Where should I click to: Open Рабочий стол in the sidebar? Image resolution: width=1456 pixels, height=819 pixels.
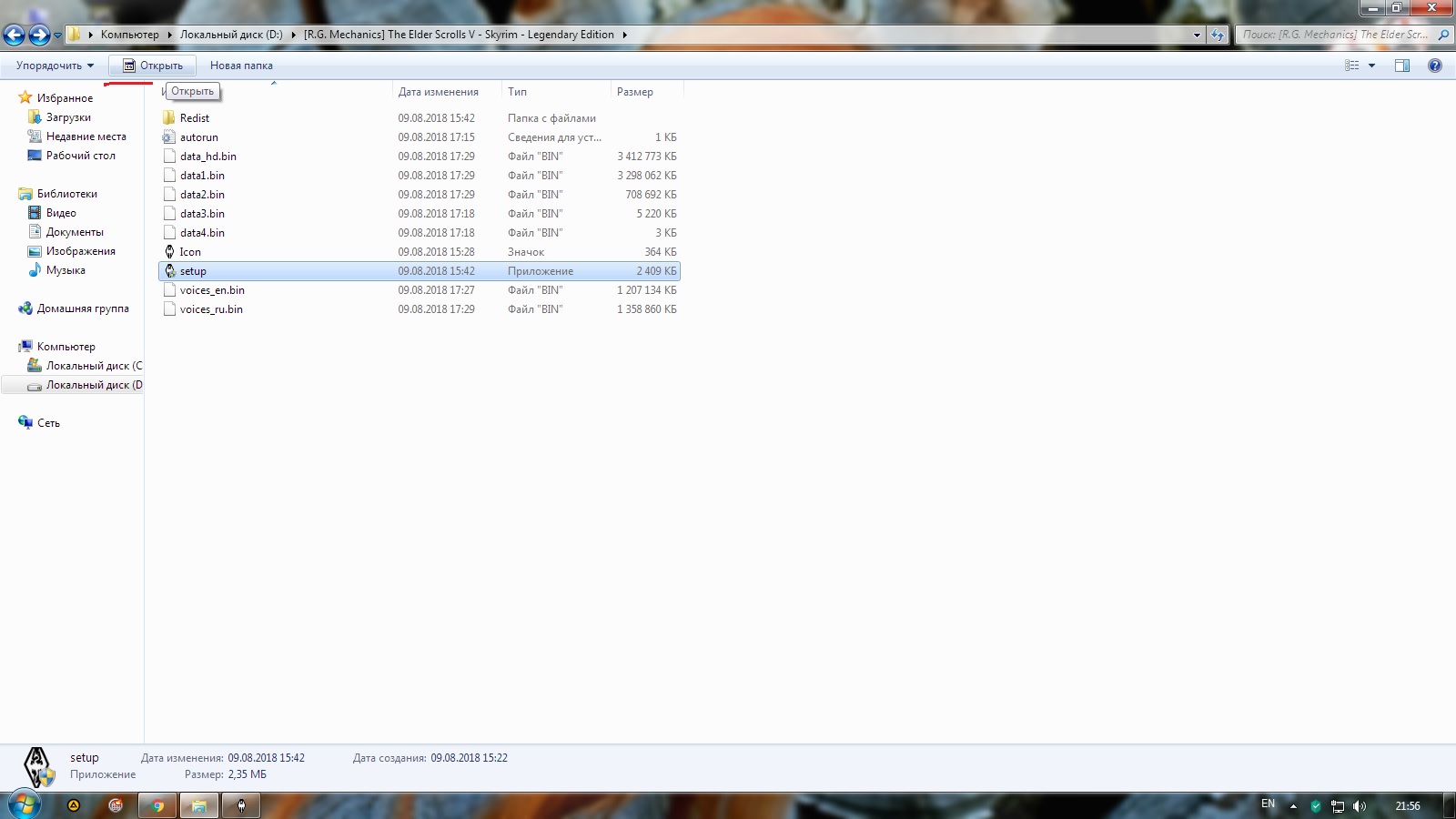tap(80, 156)
